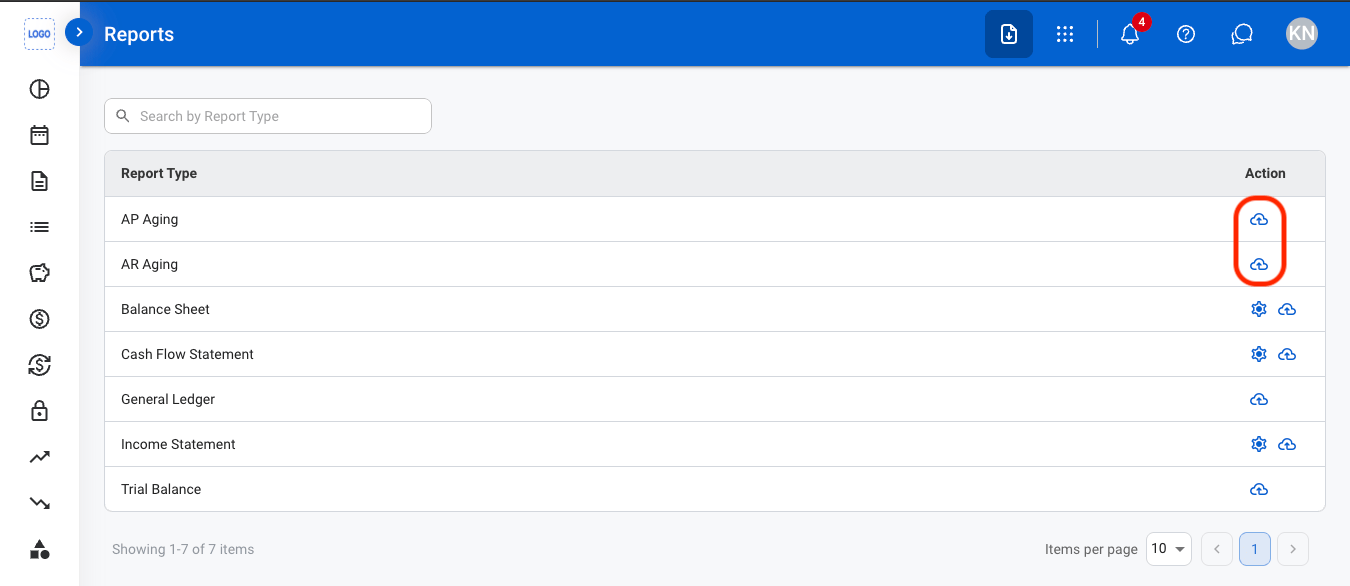The height and width of the screenshot is (586, 1350).
Task: Open Income Statement settings gear
Action: [x=1259, y=444]
